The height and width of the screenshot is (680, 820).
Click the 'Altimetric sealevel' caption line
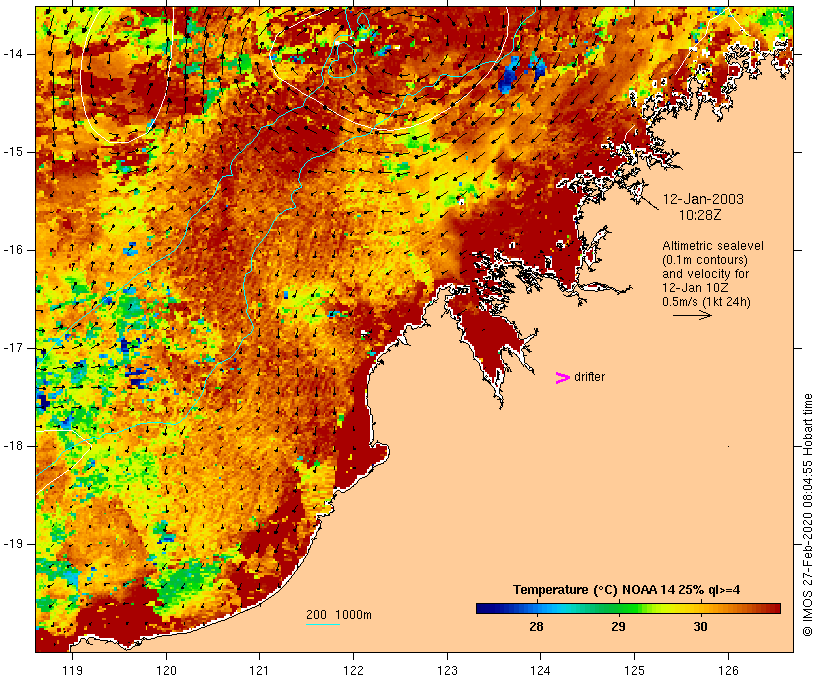click(x=713, y=246)
